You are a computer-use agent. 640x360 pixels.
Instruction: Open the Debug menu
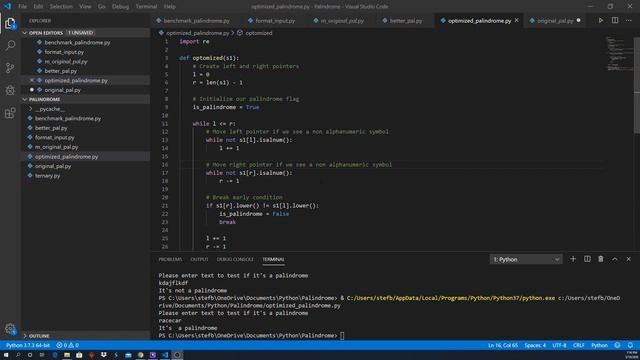point(120,7)
